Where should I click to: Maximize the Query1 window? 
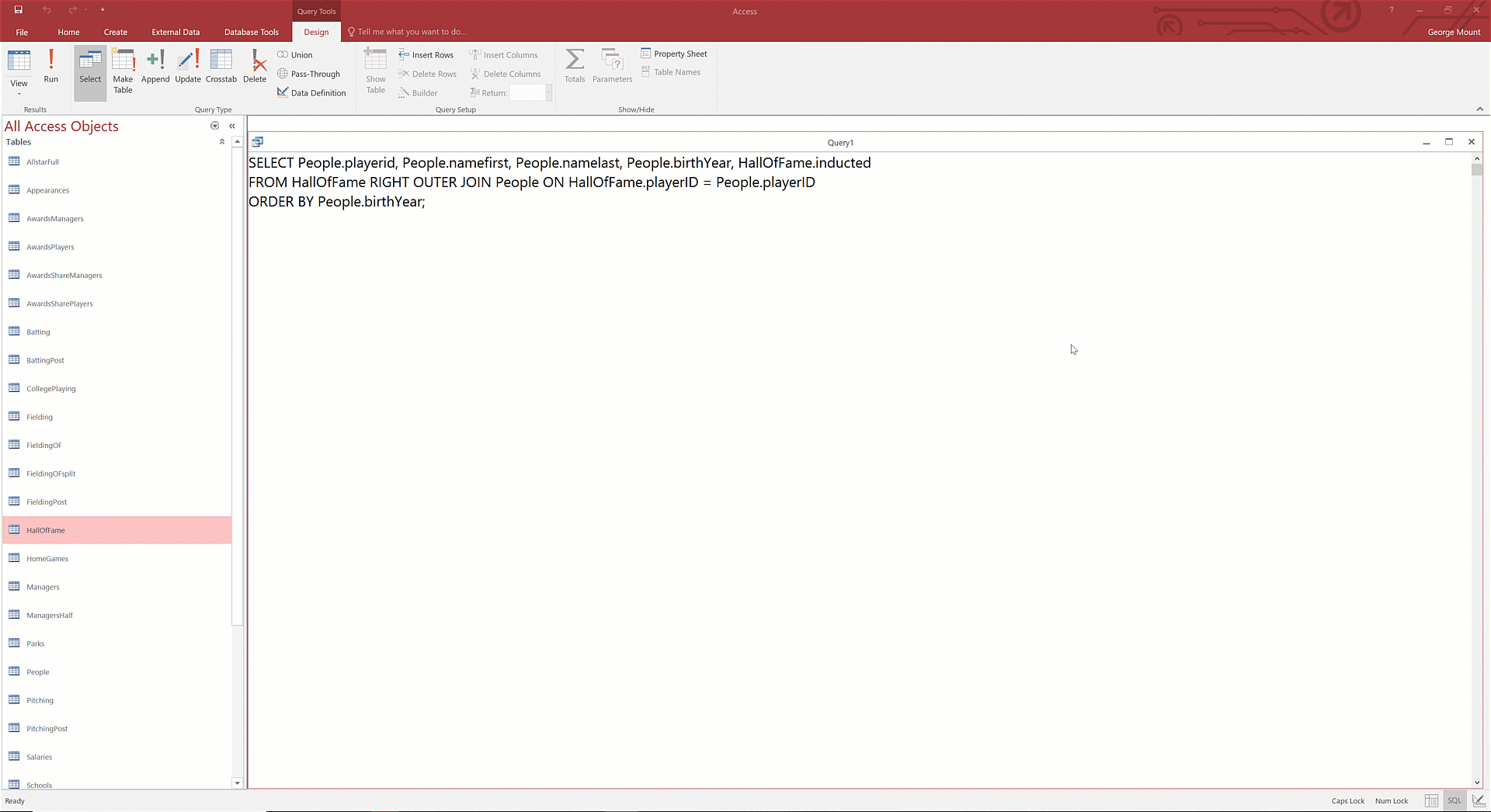point(1449,142)
